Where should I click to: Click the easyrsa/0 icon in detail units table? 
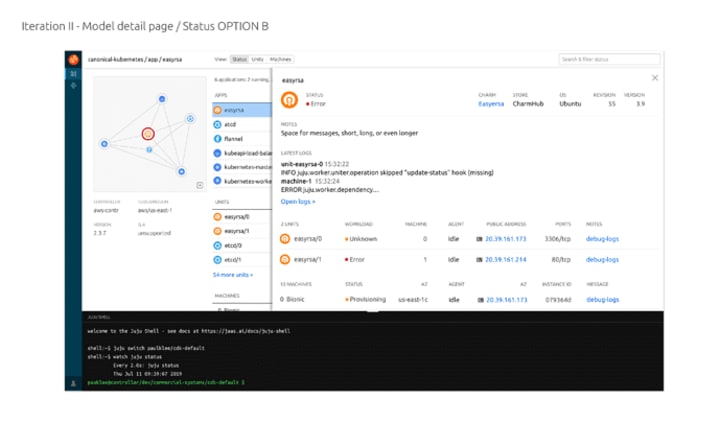[285, 239]
